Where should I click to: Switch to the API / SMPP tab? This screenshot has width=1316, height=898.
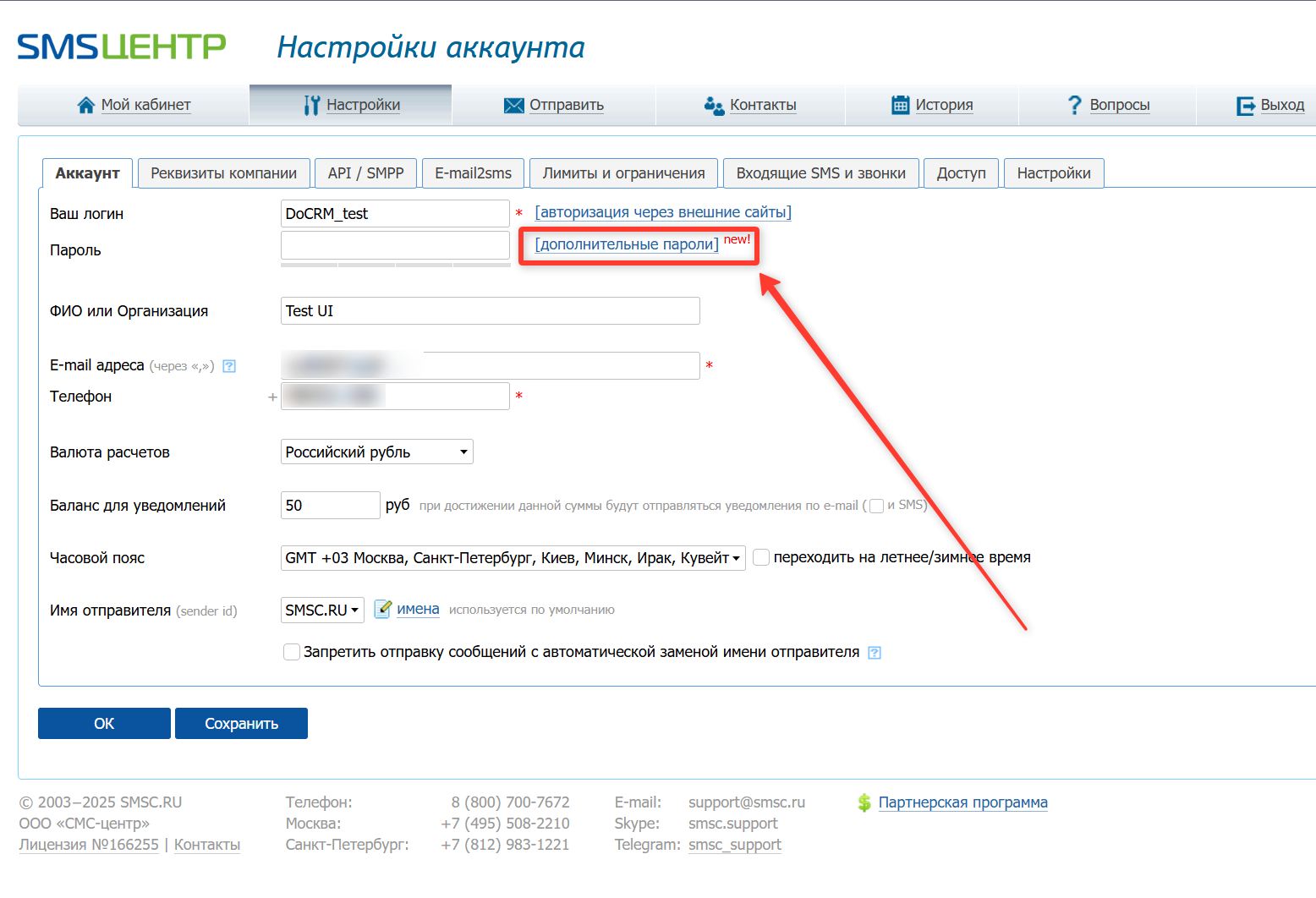(x=365, y=173)
